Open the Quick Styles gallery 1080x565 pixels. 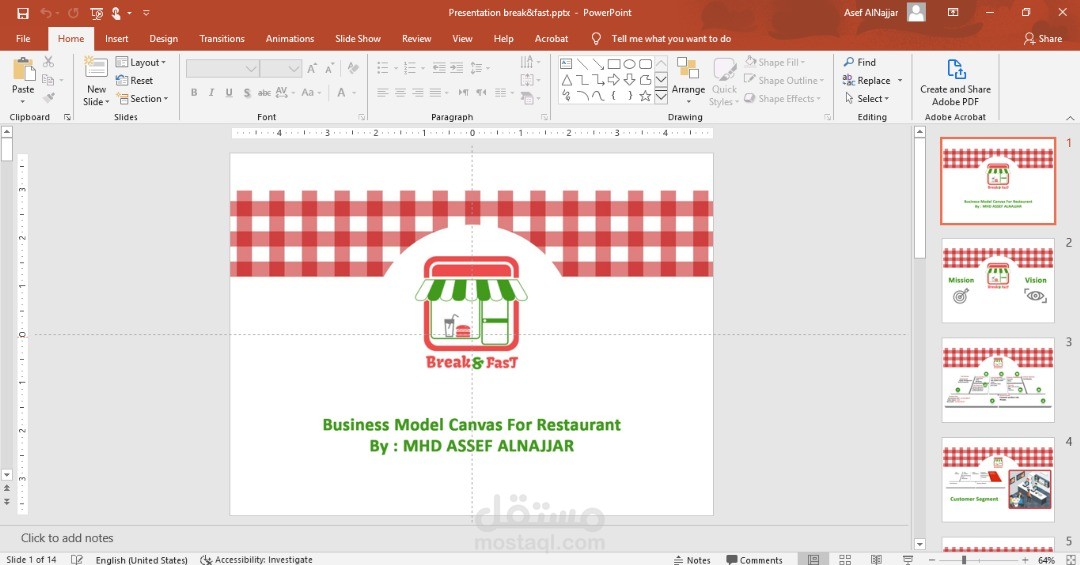pyautogui.click(x=724, y=81)
